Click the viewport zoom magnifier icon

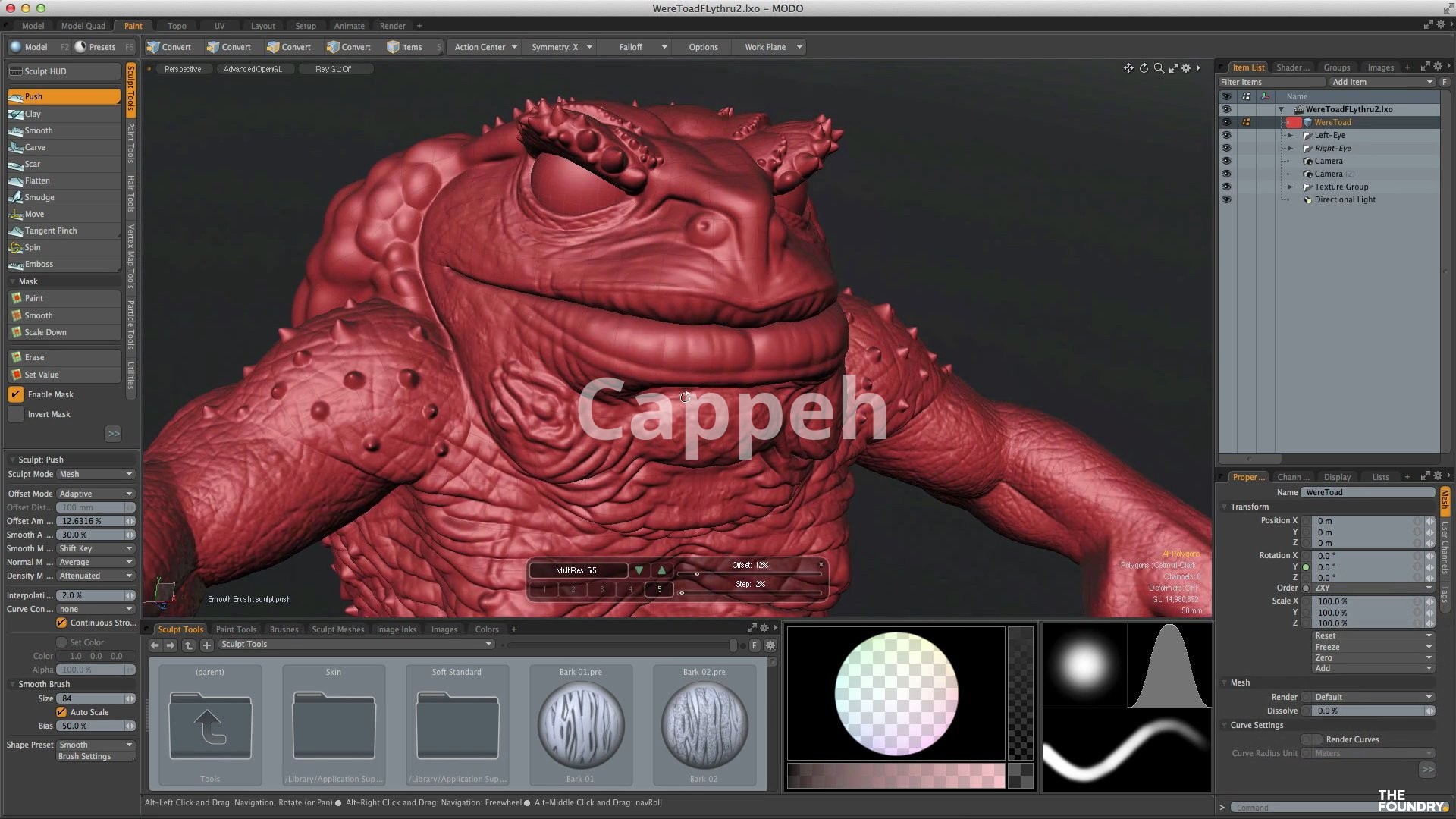point(1159,68)
